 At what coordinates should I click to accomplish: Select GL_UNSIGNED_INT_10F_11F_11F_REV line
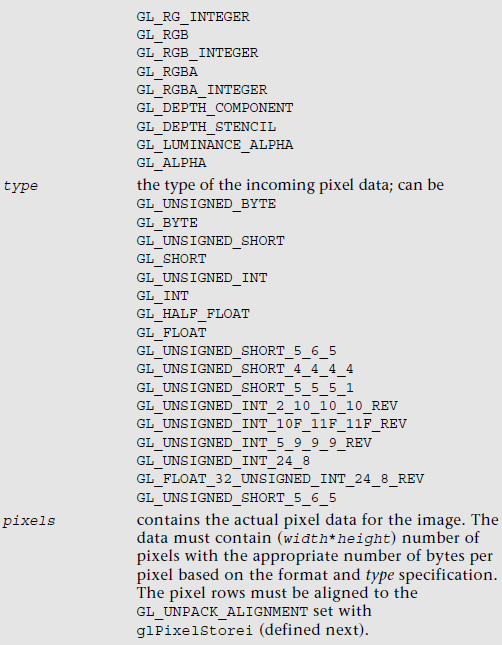[x=272, y=424]
